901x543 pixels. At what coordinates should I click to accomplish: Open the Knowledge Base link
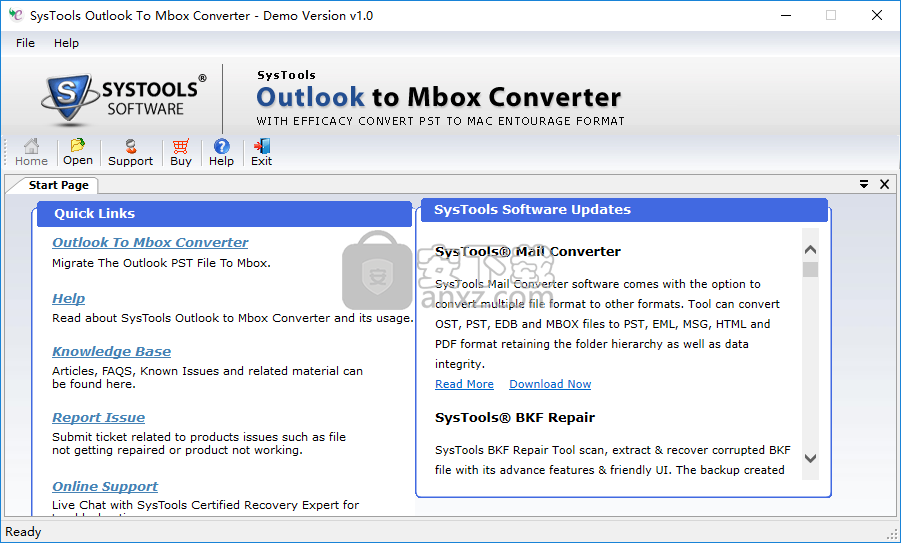tap(111, 352)
